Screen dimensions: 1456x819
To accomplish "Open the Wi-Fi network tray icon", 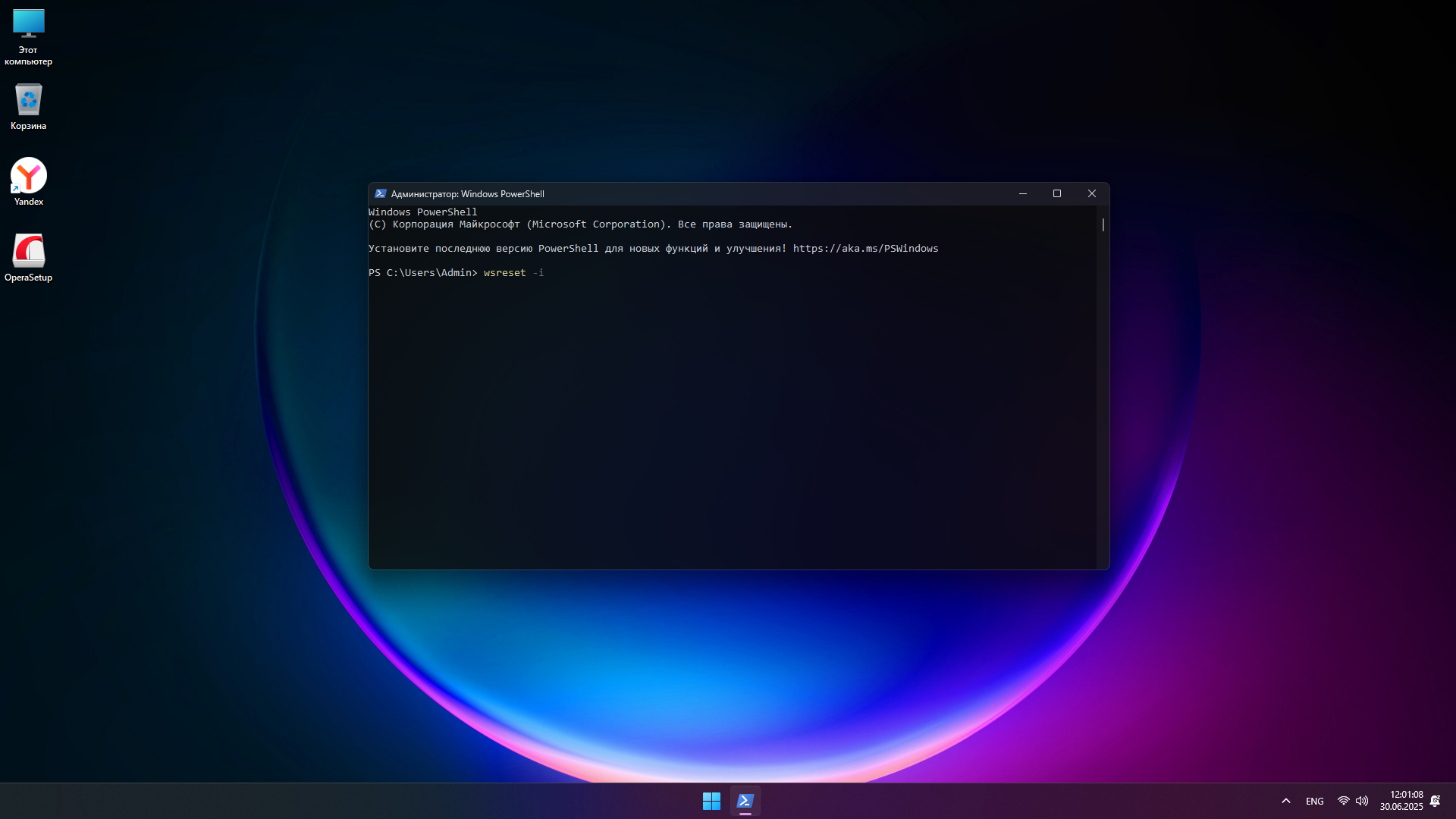I will (1343, 801).
